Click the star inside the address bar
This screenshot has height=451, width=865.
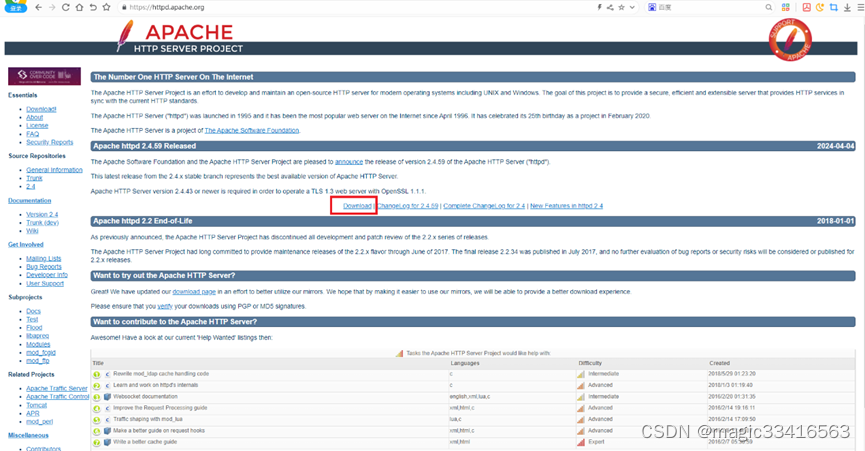[622, 7]
